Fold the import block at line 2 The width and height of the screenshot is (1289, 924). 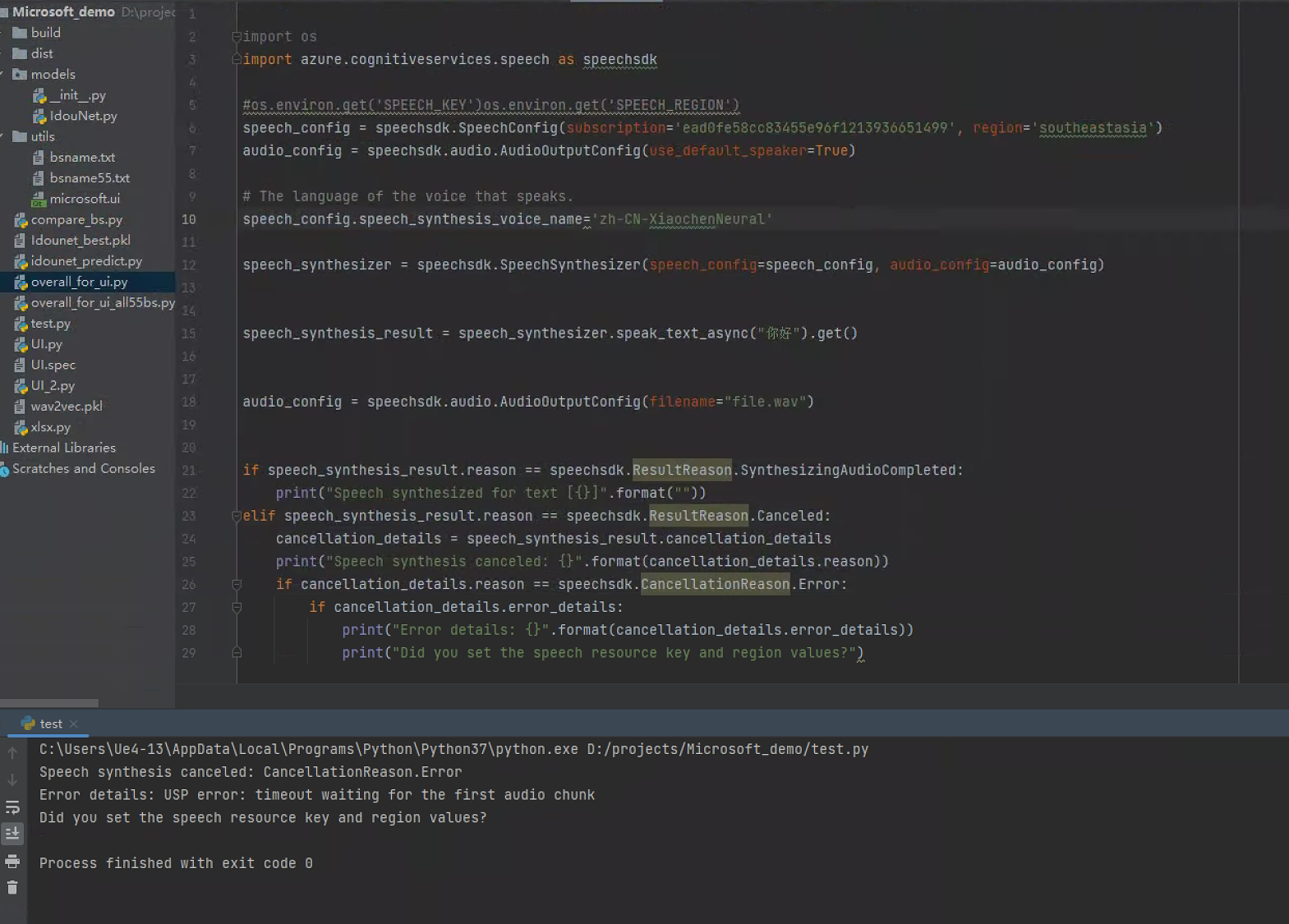coord(237,37)
